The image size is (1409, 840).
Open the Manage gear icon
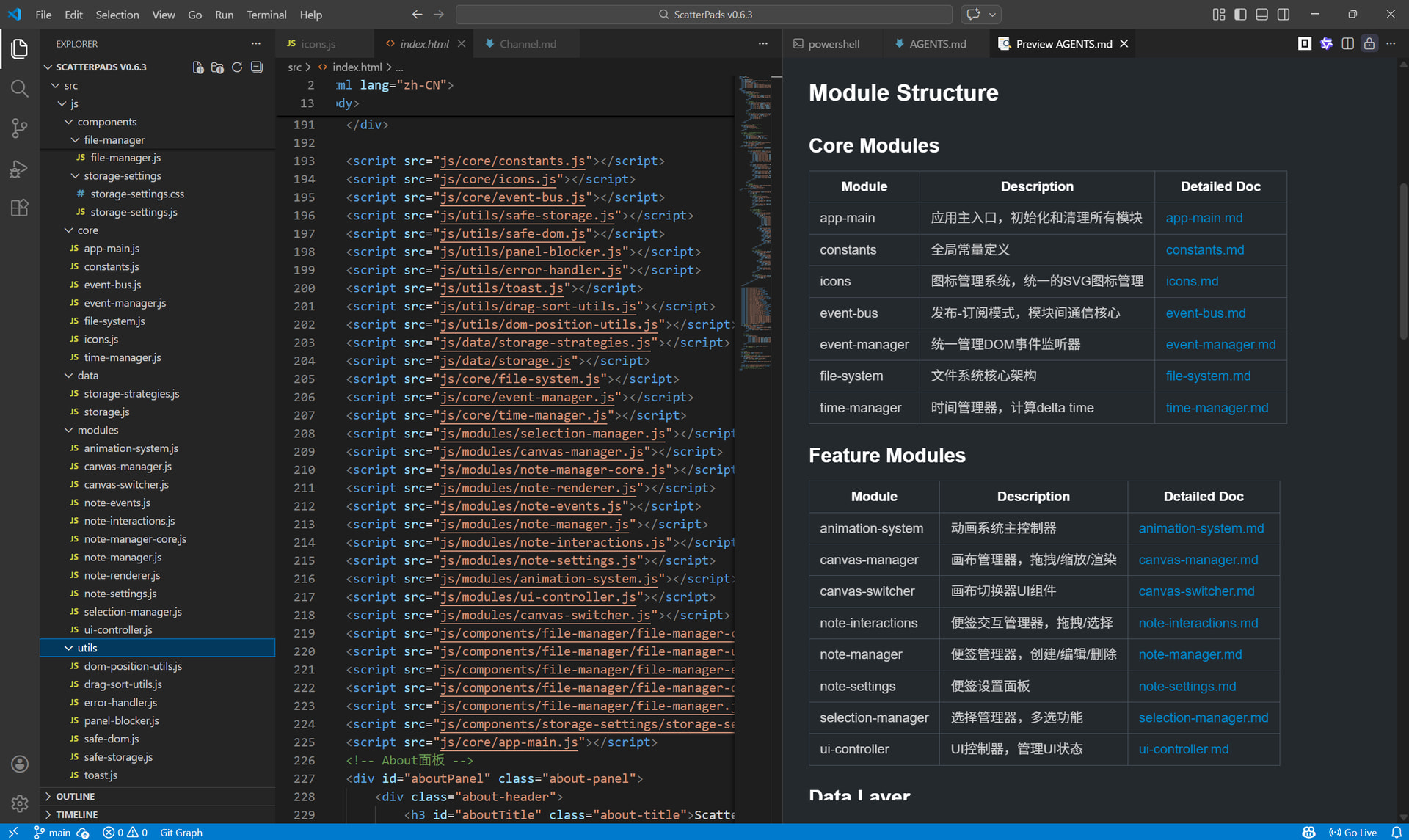(x=20, y=803)
